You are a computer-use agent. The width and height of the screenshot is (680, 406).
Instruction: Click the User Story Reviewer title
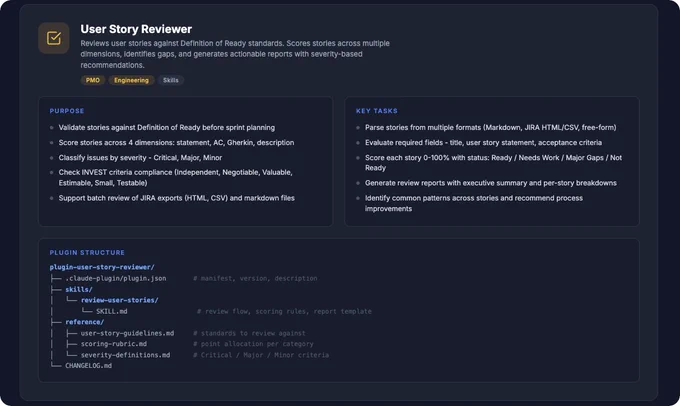coord(136,29)
